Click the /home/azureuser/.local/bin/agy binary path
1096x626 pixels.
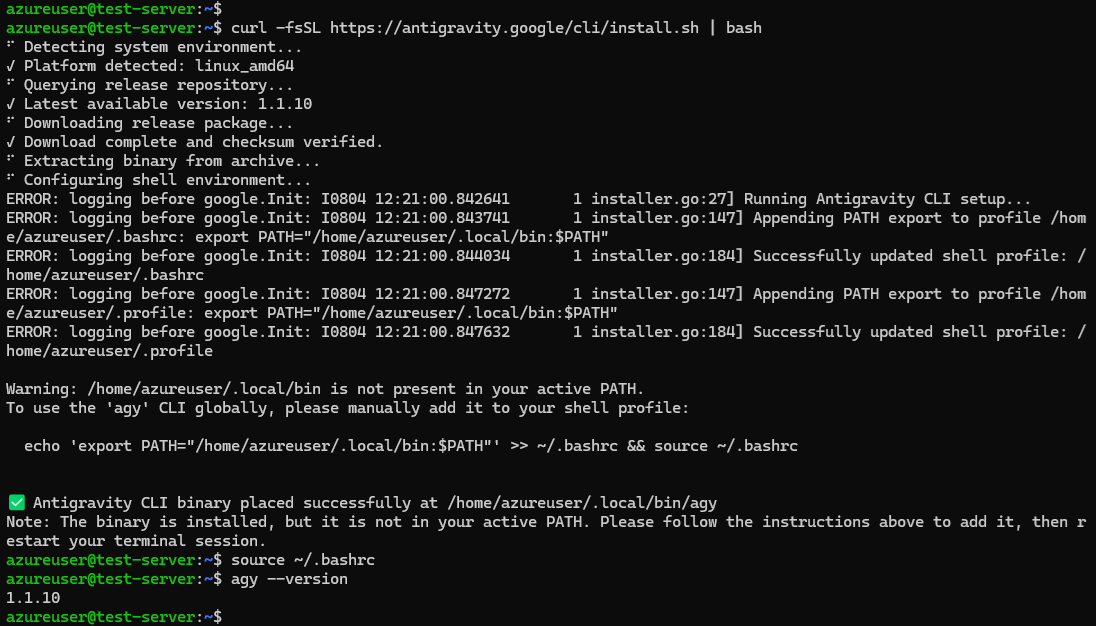pyautogui.click(x=582, y=503)
